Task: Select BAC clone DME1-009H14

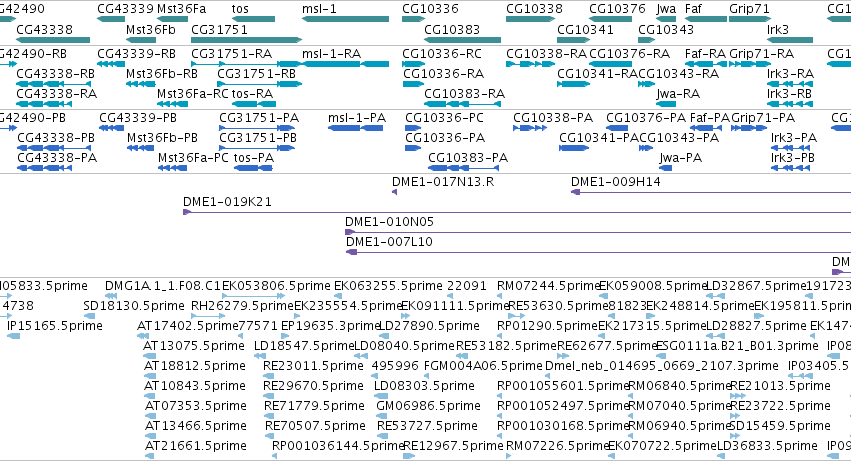Action: coord(711,192)
